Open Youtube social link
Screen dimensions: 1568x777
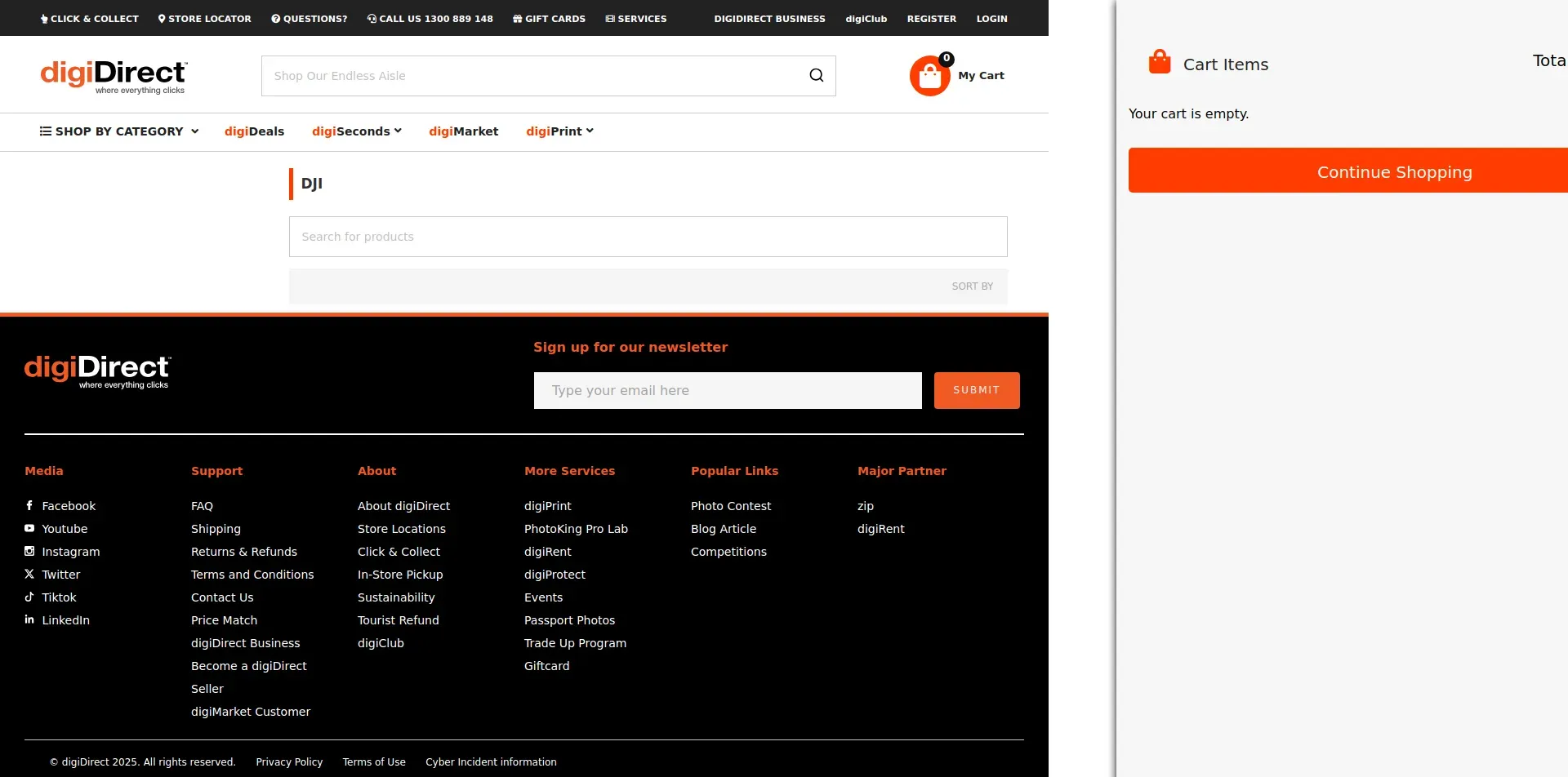56,529
